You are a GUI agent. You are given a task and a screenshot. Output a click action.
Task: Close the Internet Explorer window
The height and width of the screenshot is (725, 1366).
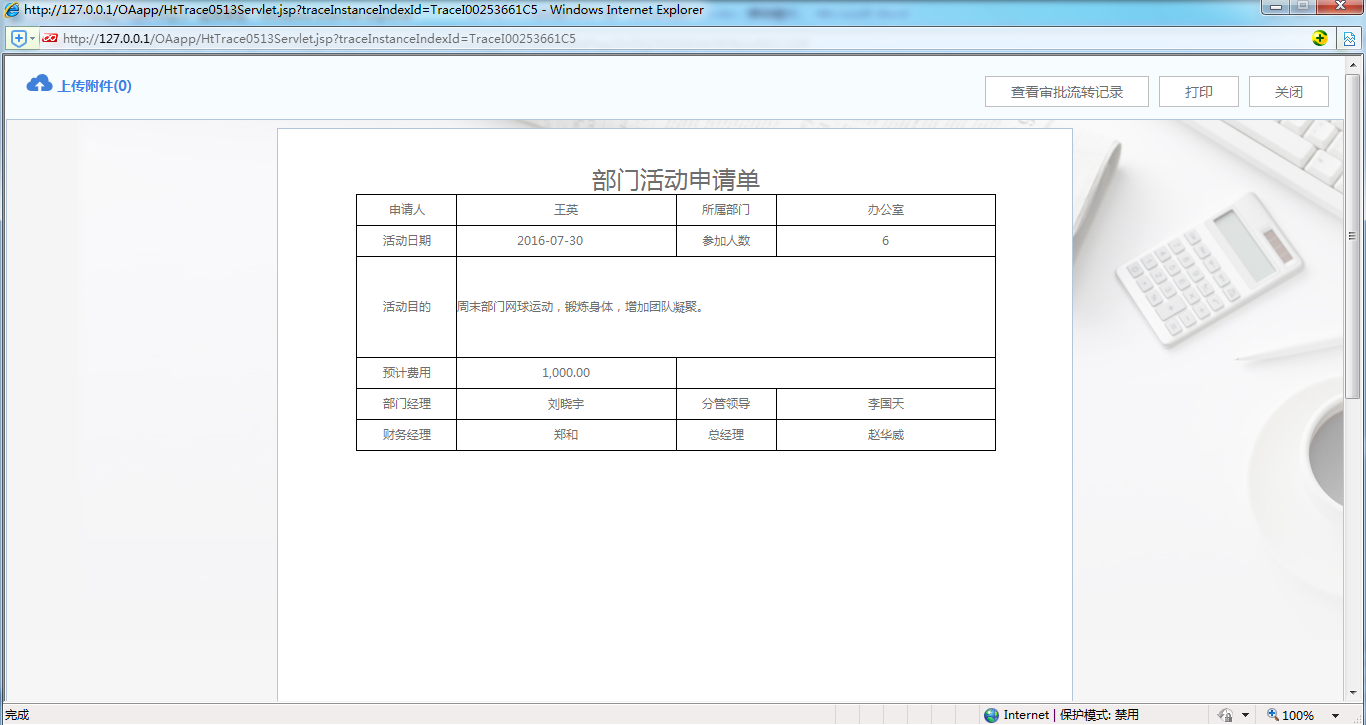click(x=1338, y=7)
